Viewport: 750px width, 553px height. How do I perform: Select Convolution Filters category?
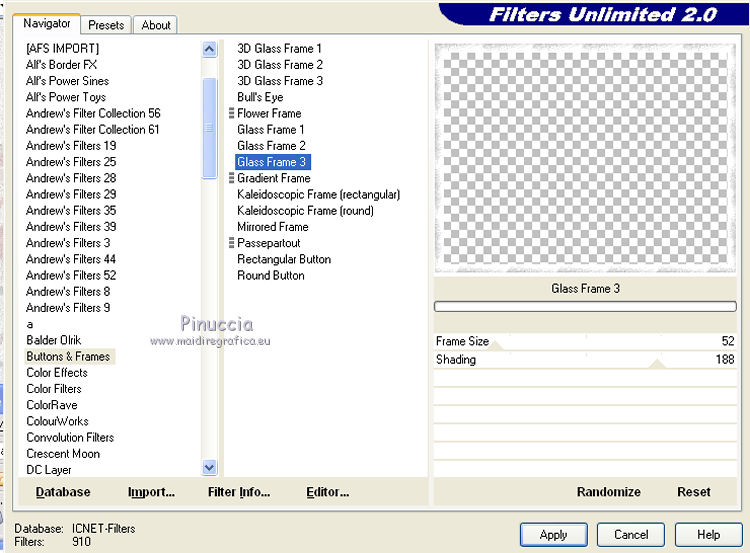tap(70, 438)
